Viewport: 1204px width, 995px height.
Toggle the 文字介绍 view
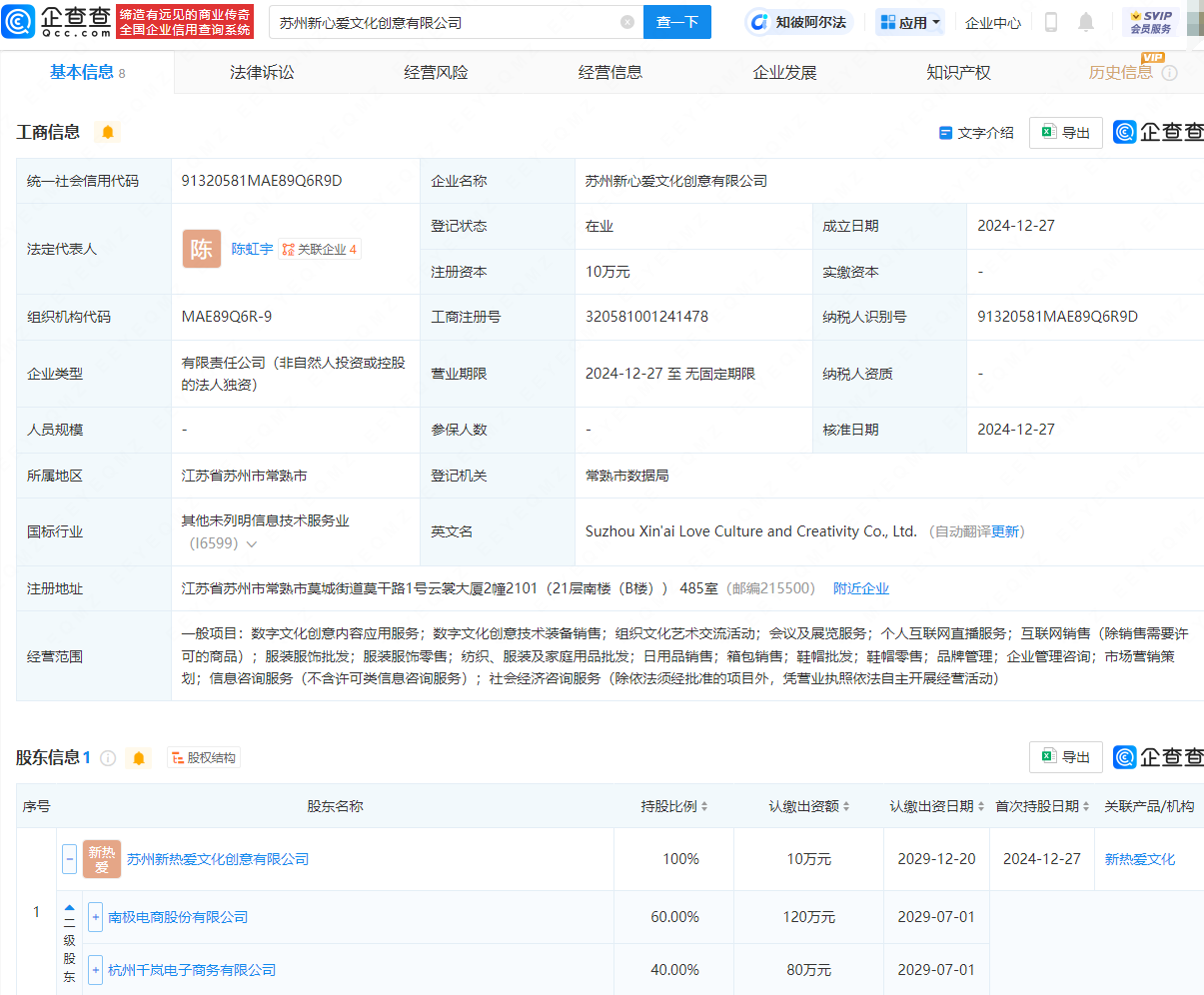[x=976, y=133]
